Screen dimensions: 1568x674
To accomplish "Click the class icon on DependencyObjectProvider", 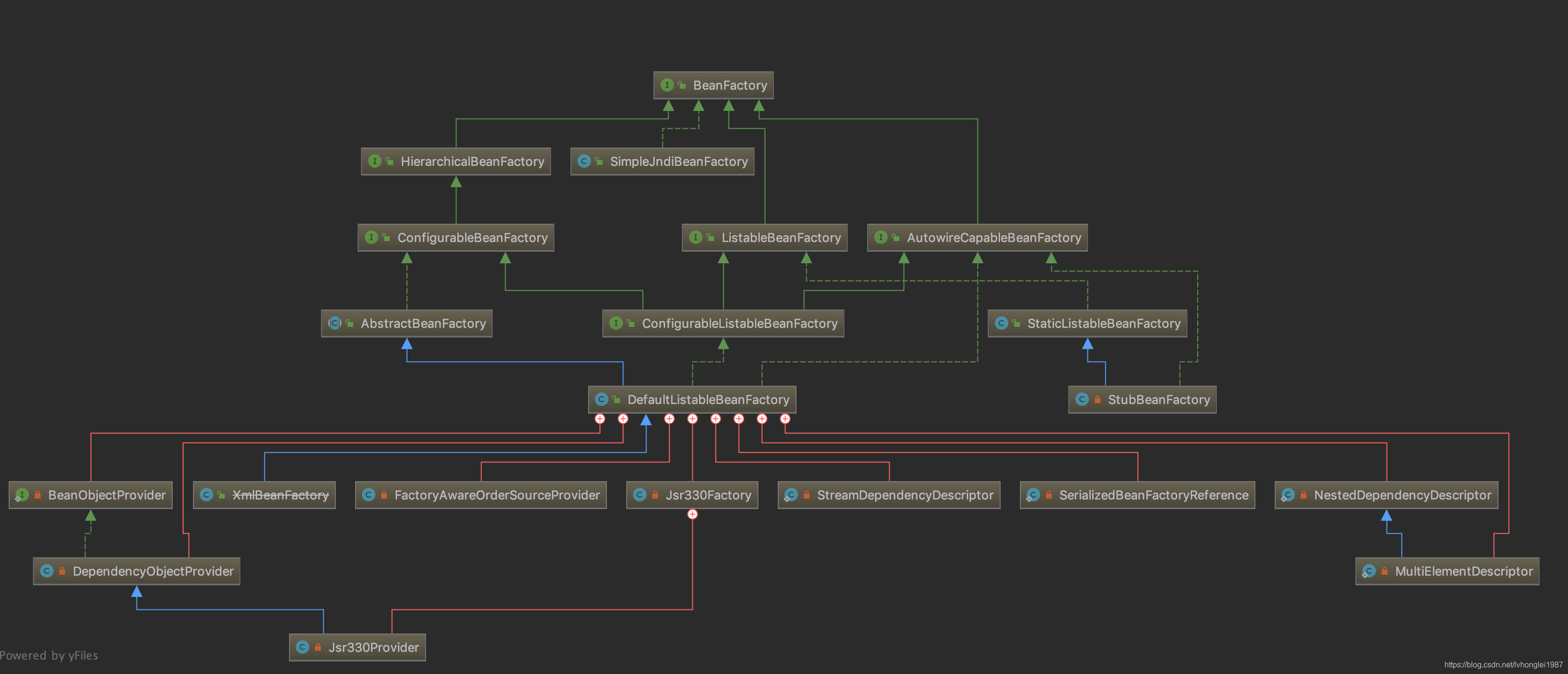I will tap(47, 571).
